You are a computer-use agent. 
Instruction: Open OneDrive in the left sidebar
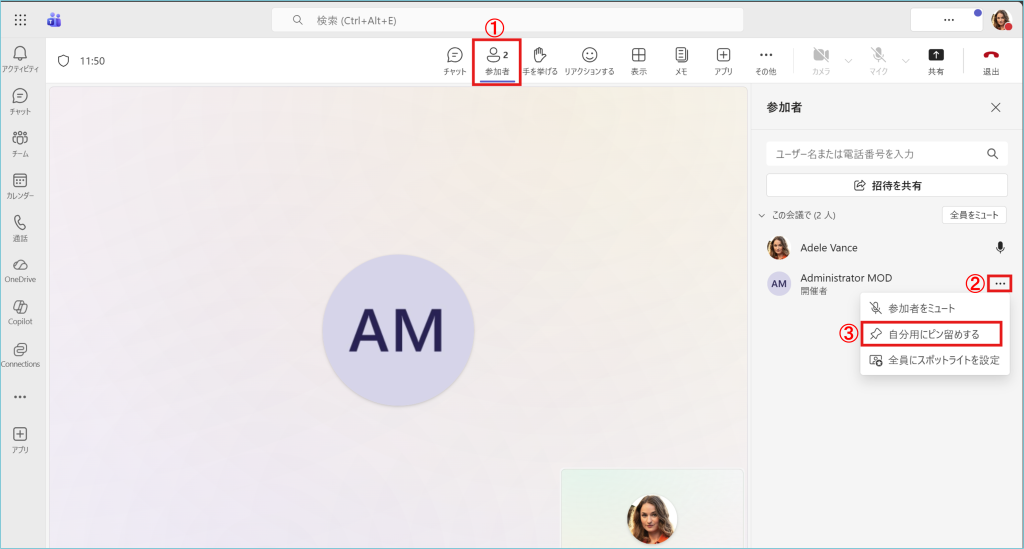tap(20, 270)
